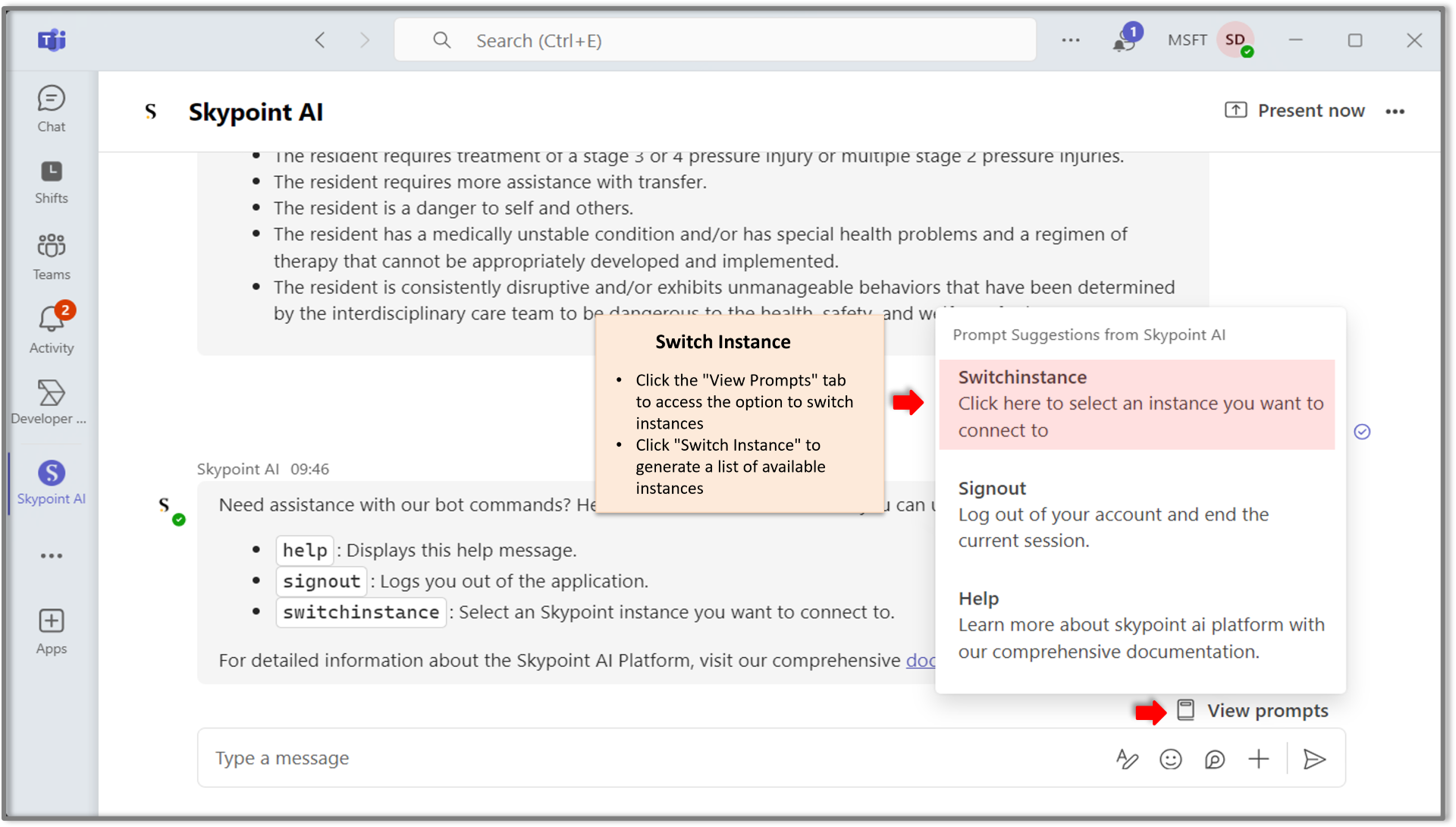Open the Chat section in sidebar

(51, 109)
